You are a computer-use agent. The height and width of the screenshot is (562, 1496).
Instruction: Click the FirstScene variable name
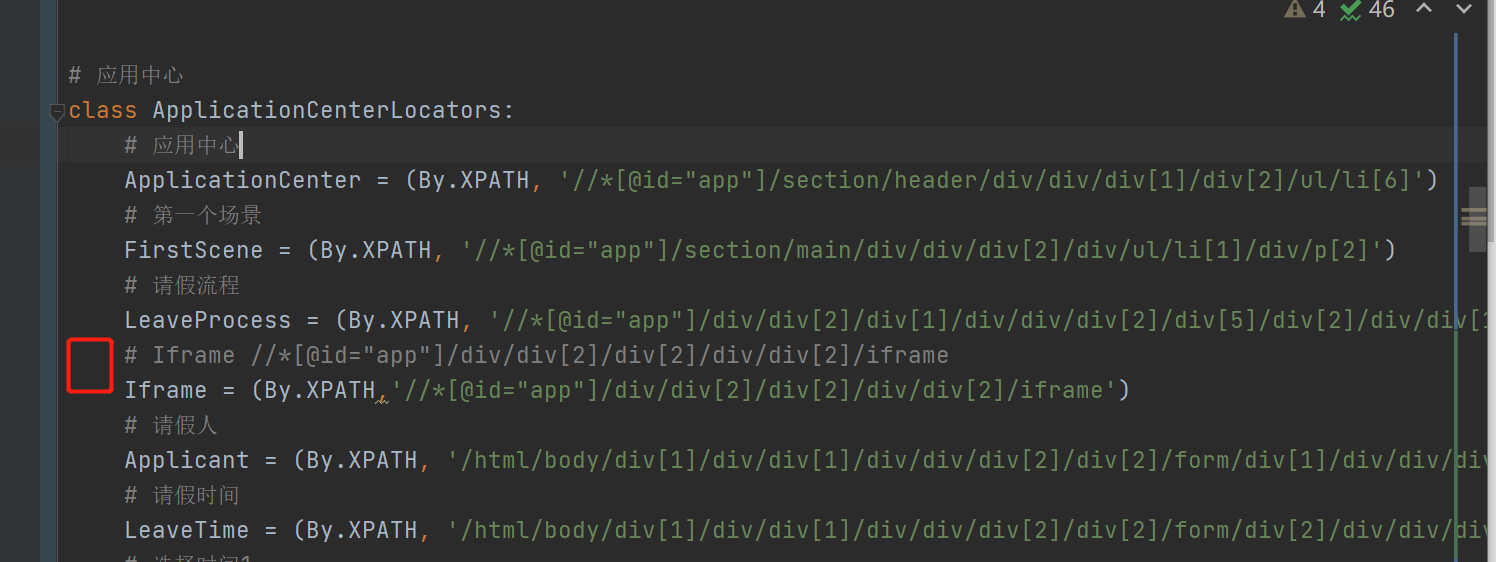pos(193,250)
